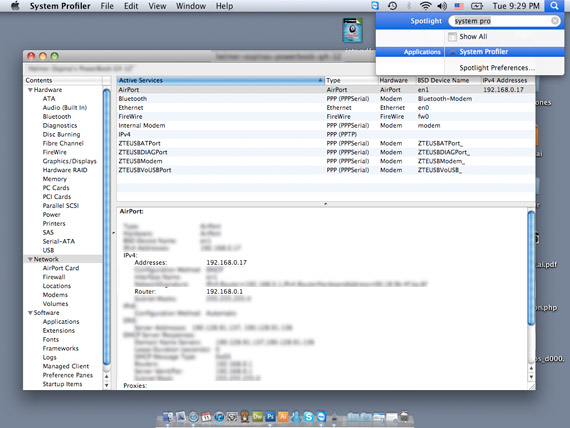Open TeamViewer from the Dock

(321, 416)
